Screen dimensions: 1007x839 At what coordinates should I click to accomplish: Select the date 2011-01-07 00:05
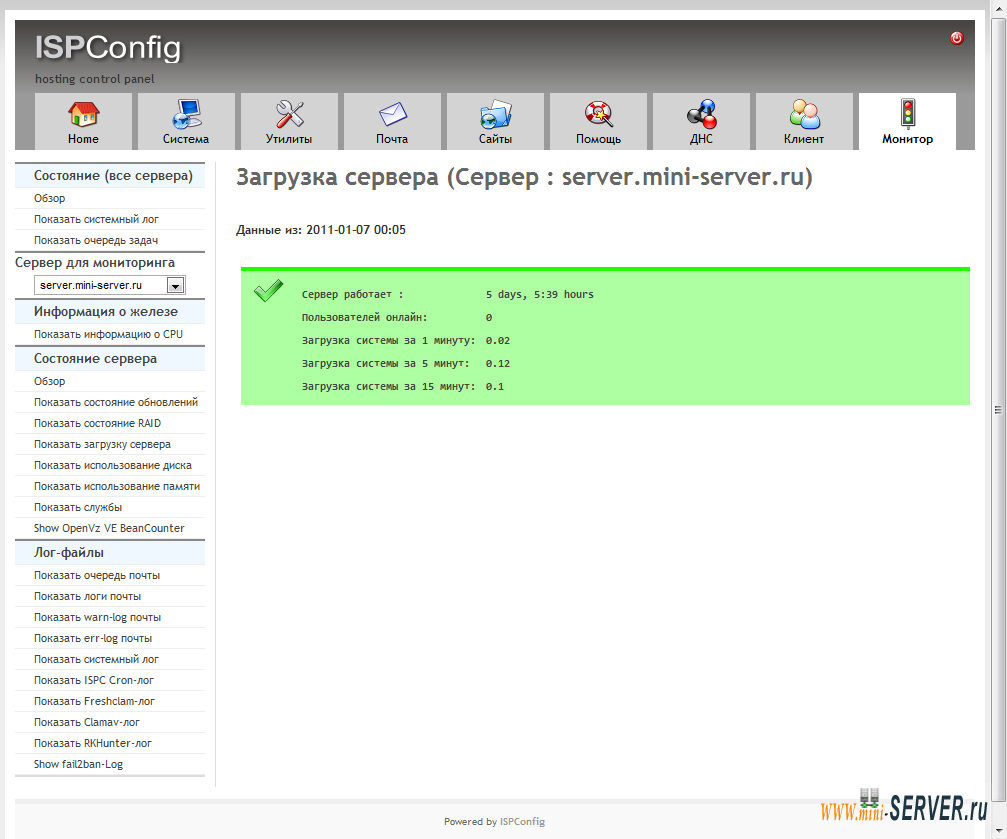pos(356,230)
